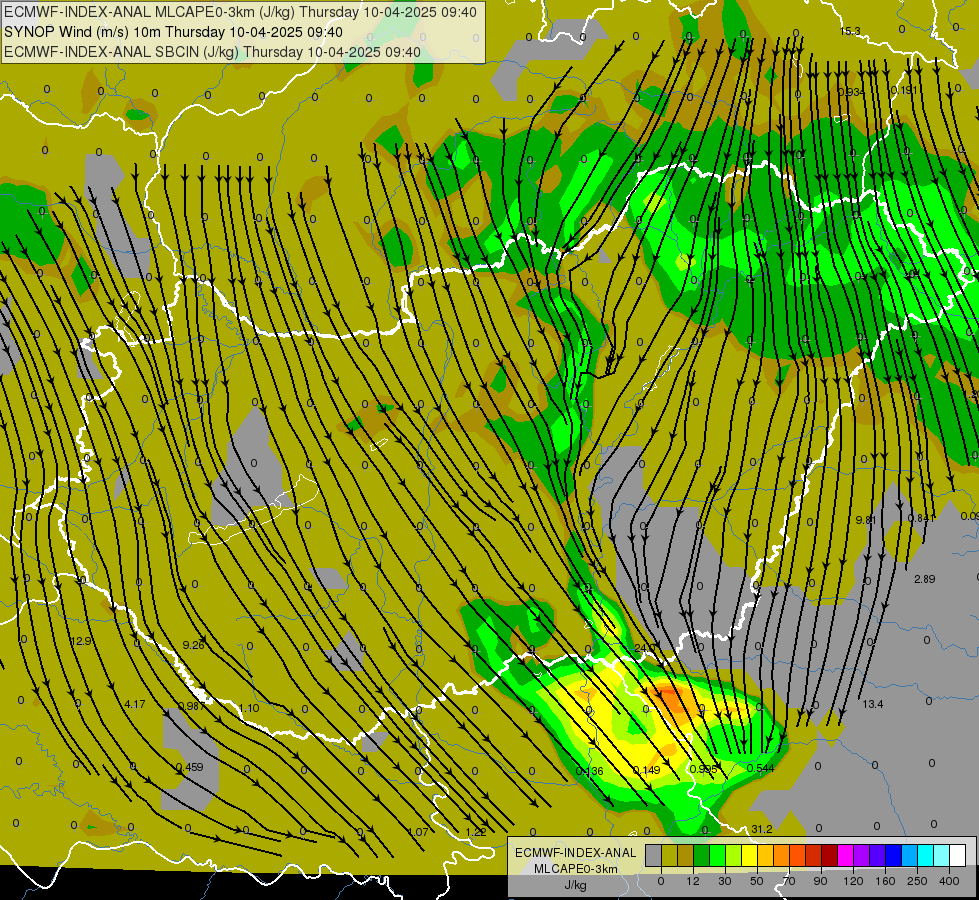Click map value 31.2
The image size is (979, 900).
coord(762,829)
